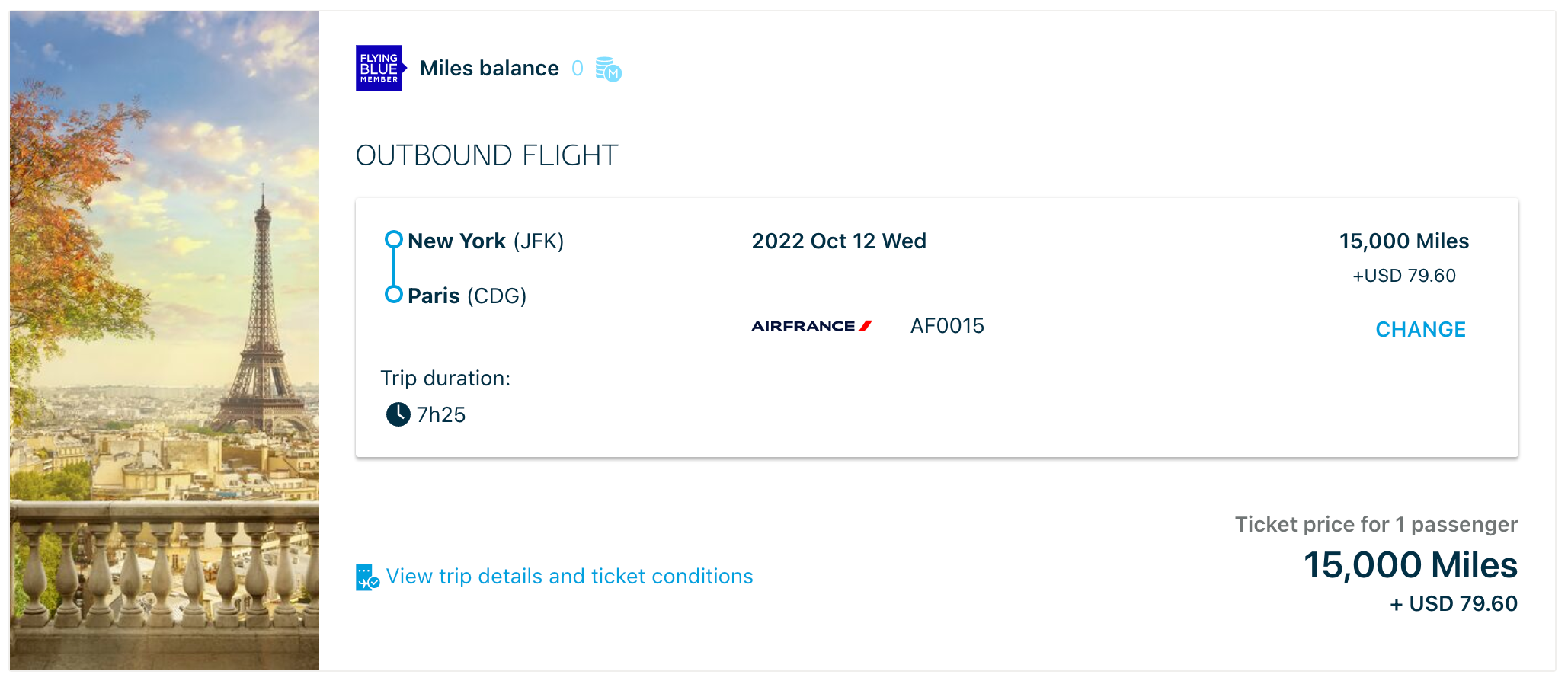Open View trip details and ticket conditions
The height and width of the screenshot is (684, 1568).
[x=569, y=577]
